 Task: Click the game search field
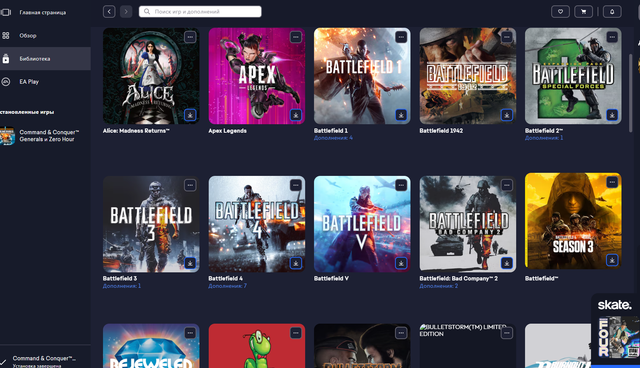[200, 12]
